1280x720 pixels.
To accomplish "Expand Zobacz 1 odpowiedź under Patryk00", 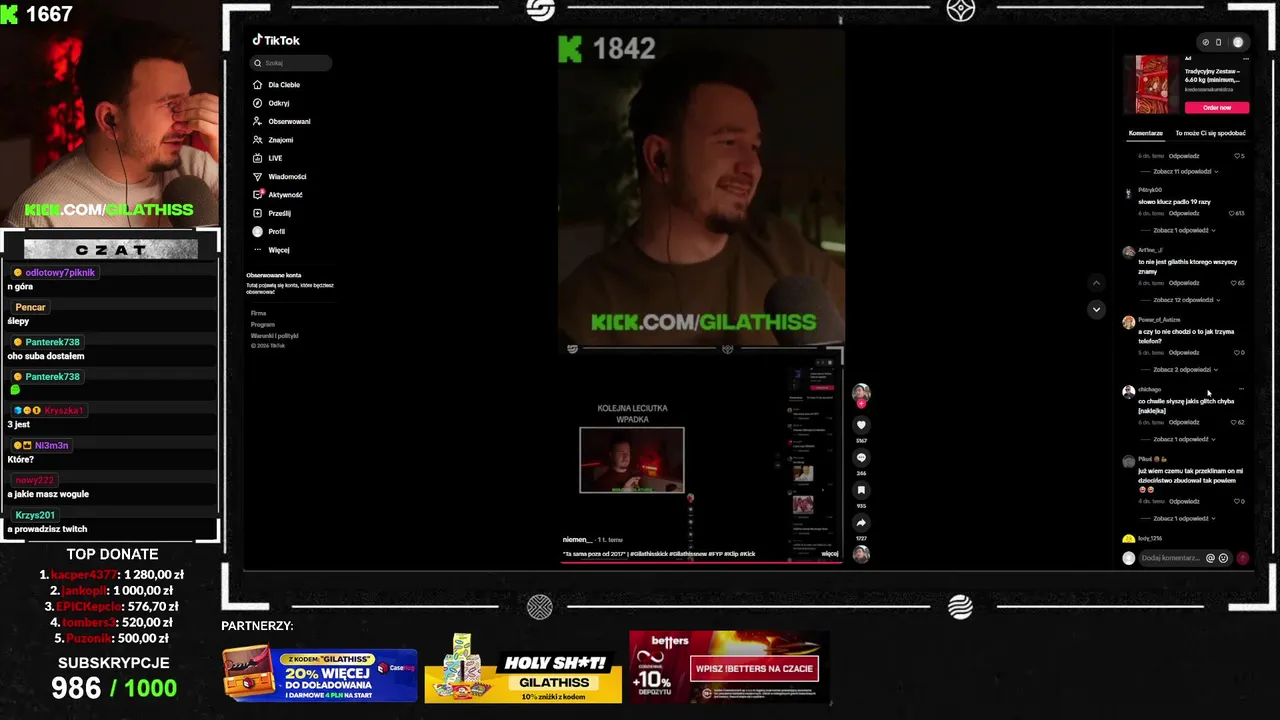I will pyautogui.click(x=1184, y=230).
